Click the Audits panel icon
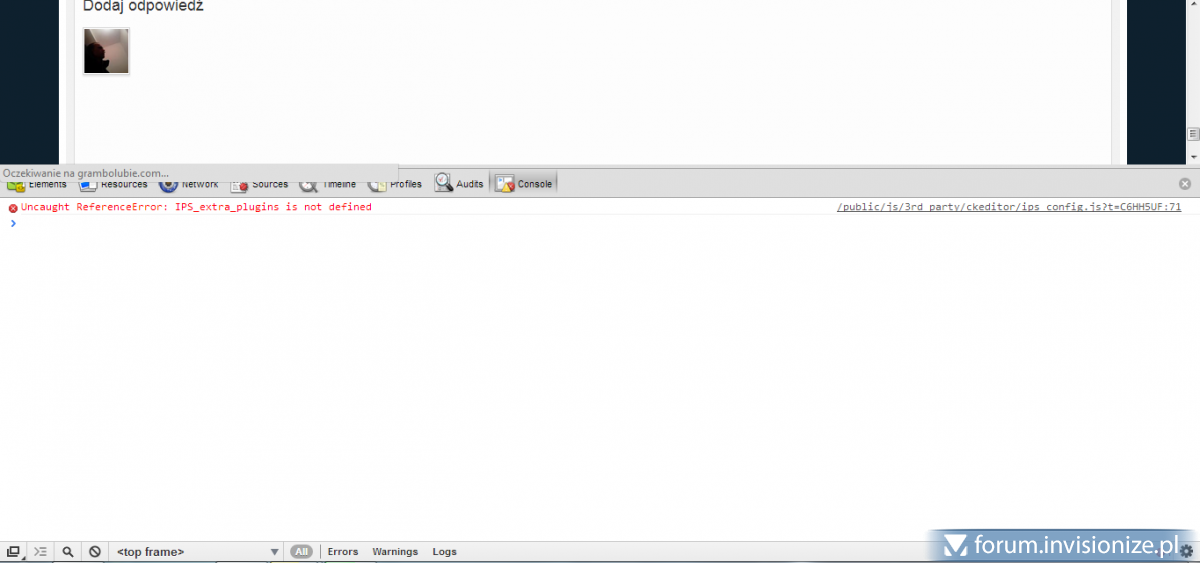This screenshot has width=1200, height=563. (x=443, y=183)
